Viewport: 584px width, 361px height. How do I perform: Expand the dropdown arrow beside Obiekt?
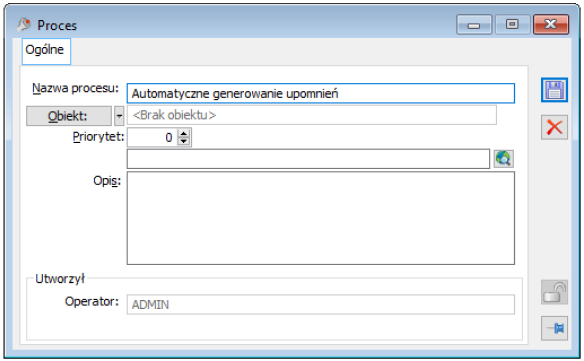tap(119, 116)
